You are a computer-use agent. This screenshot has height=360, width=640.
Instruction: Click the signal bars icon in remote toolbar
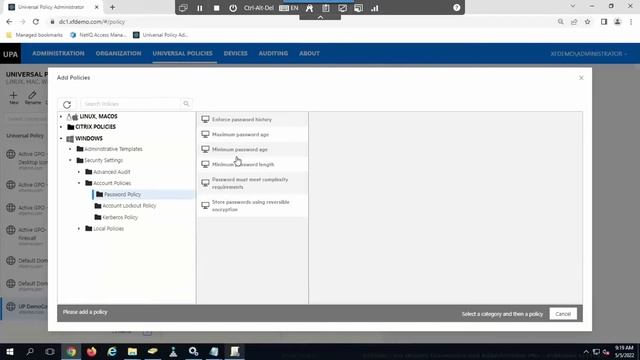[x=374, y=8]
